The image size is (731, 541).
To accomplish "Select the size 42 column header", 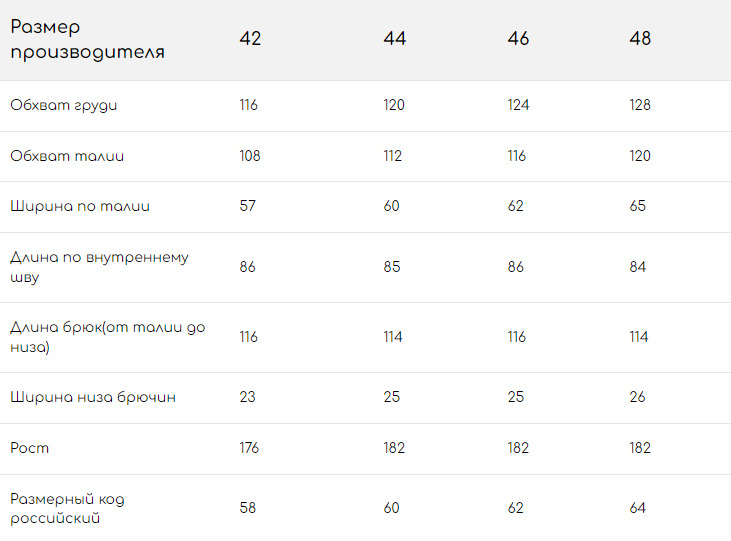I will pyautogui.click(x=250, y=39).
